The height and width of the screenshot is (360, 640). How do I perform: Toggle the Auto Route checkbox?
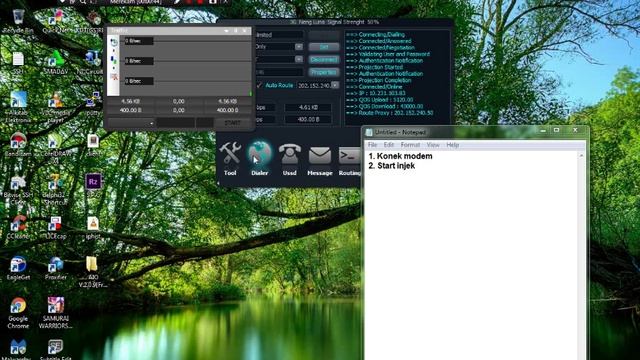coord(259,85)
